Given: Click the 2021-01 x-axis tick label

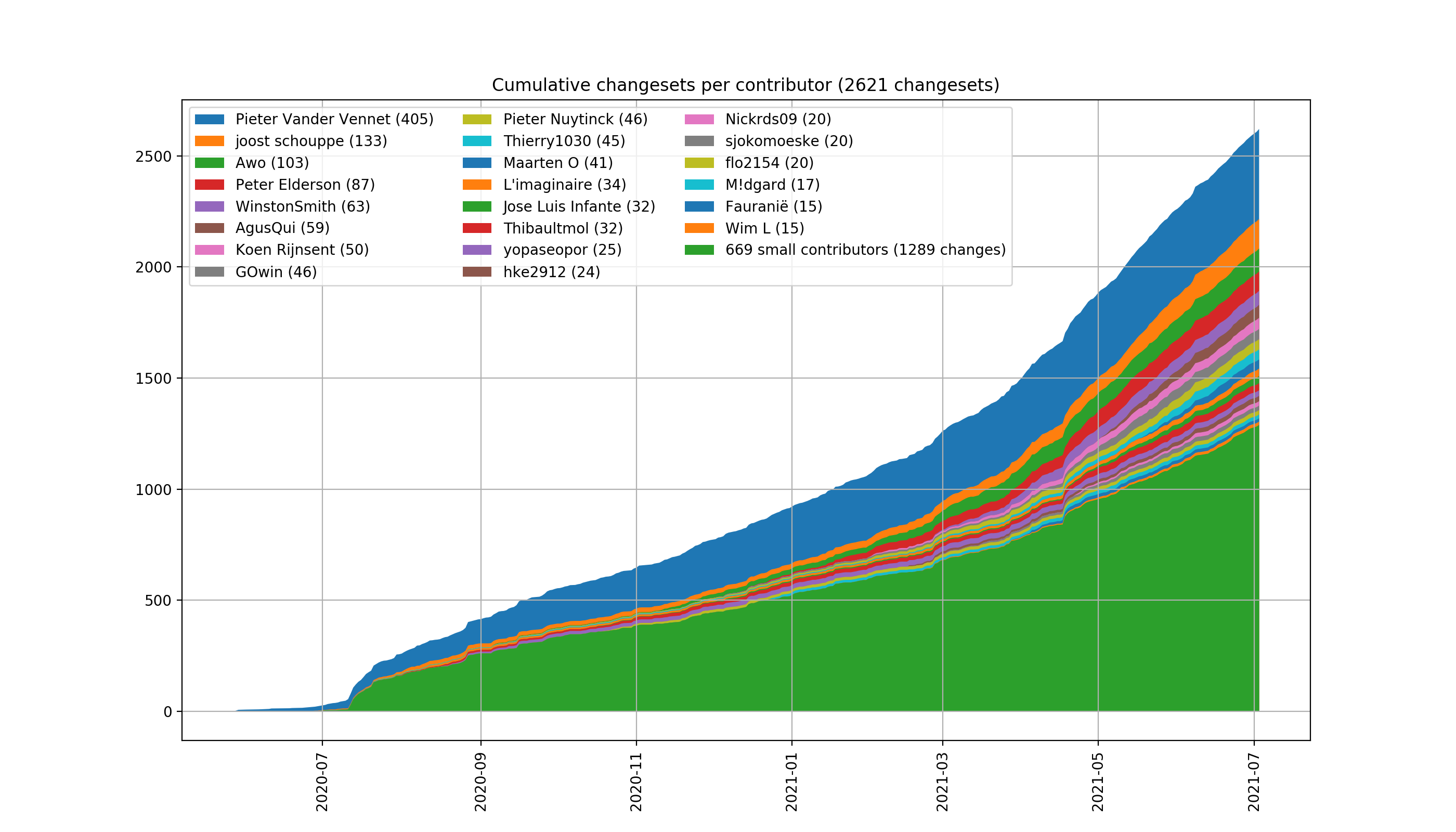Looking at the screenshot, I should (x=791, y=782).
